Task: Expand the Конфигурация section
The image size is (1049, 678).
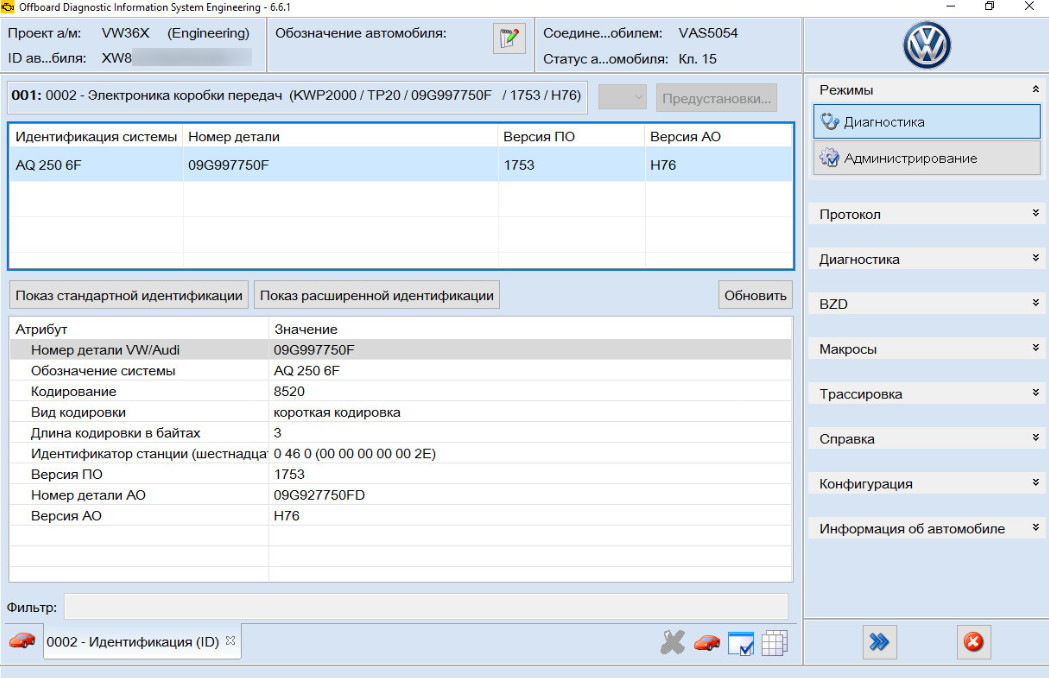Action: [1035, 483]
